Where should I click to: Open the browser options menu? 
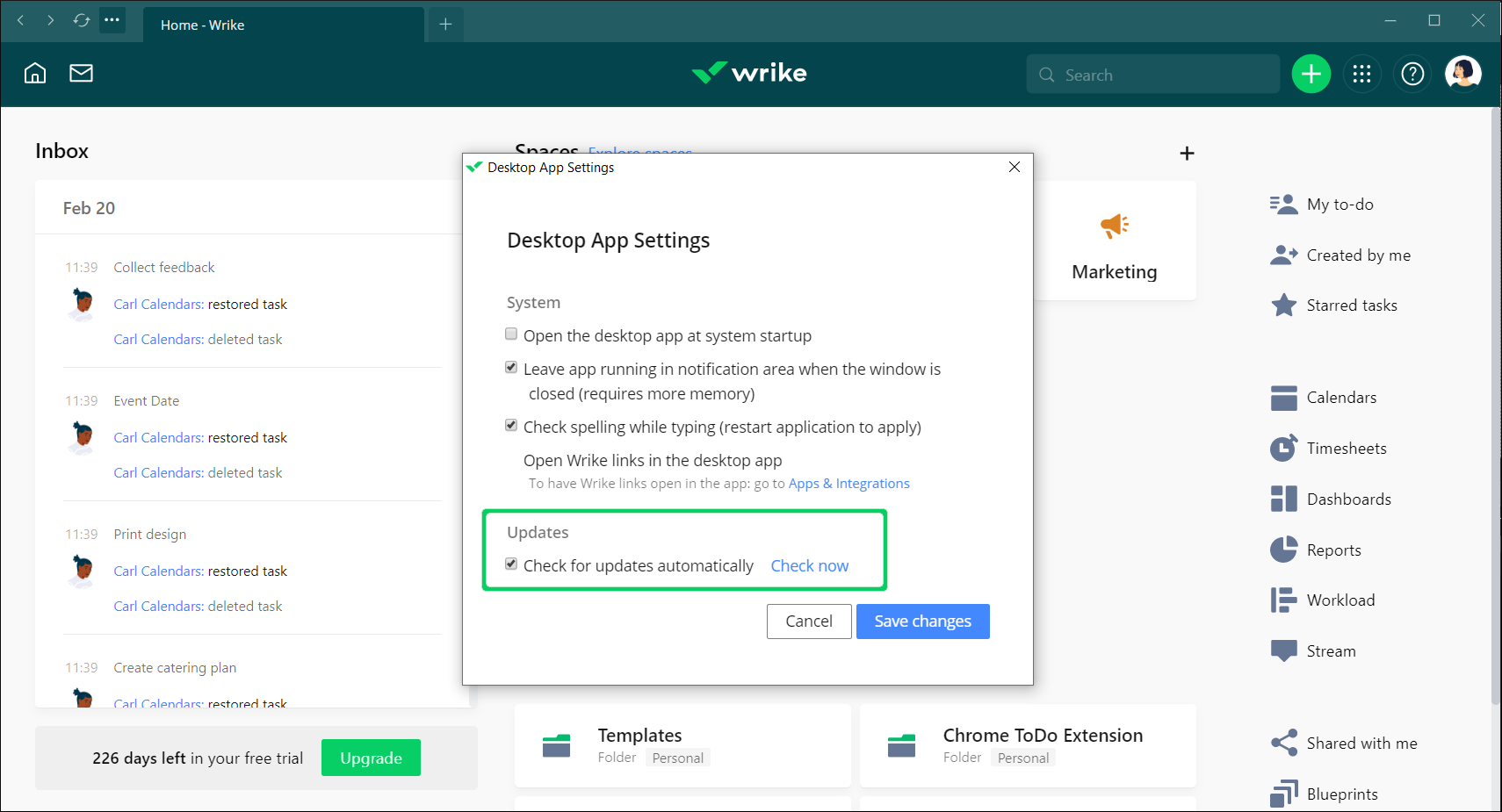112,19
